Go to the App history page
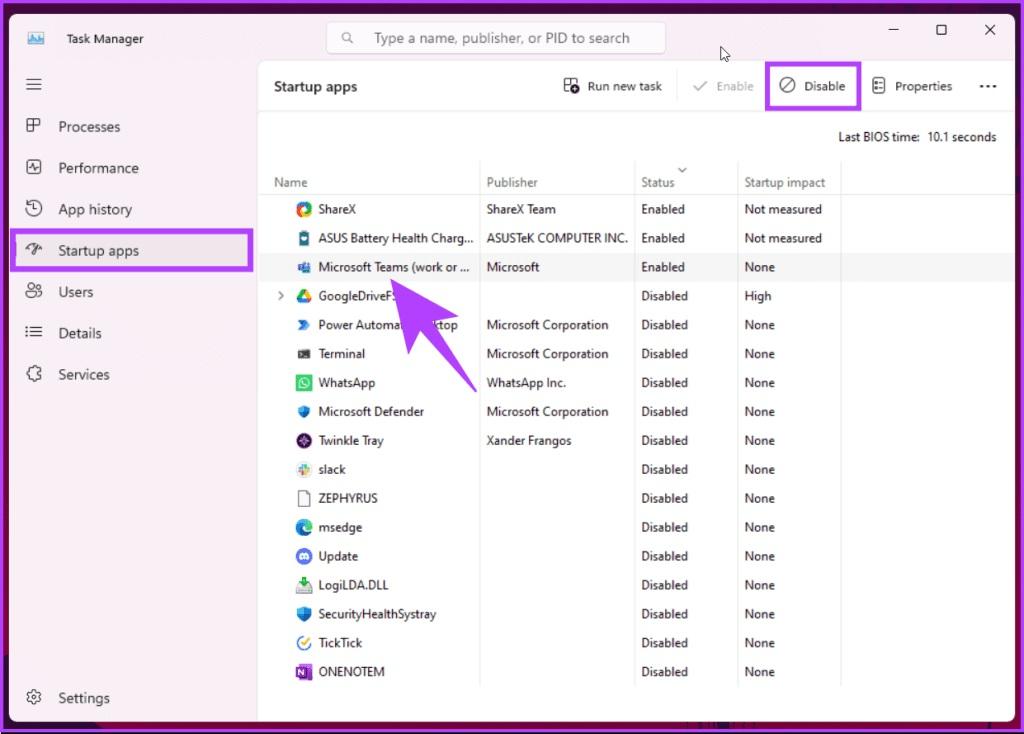The image size is (1024, 734). pyautogui.click(x=94, y=209)
